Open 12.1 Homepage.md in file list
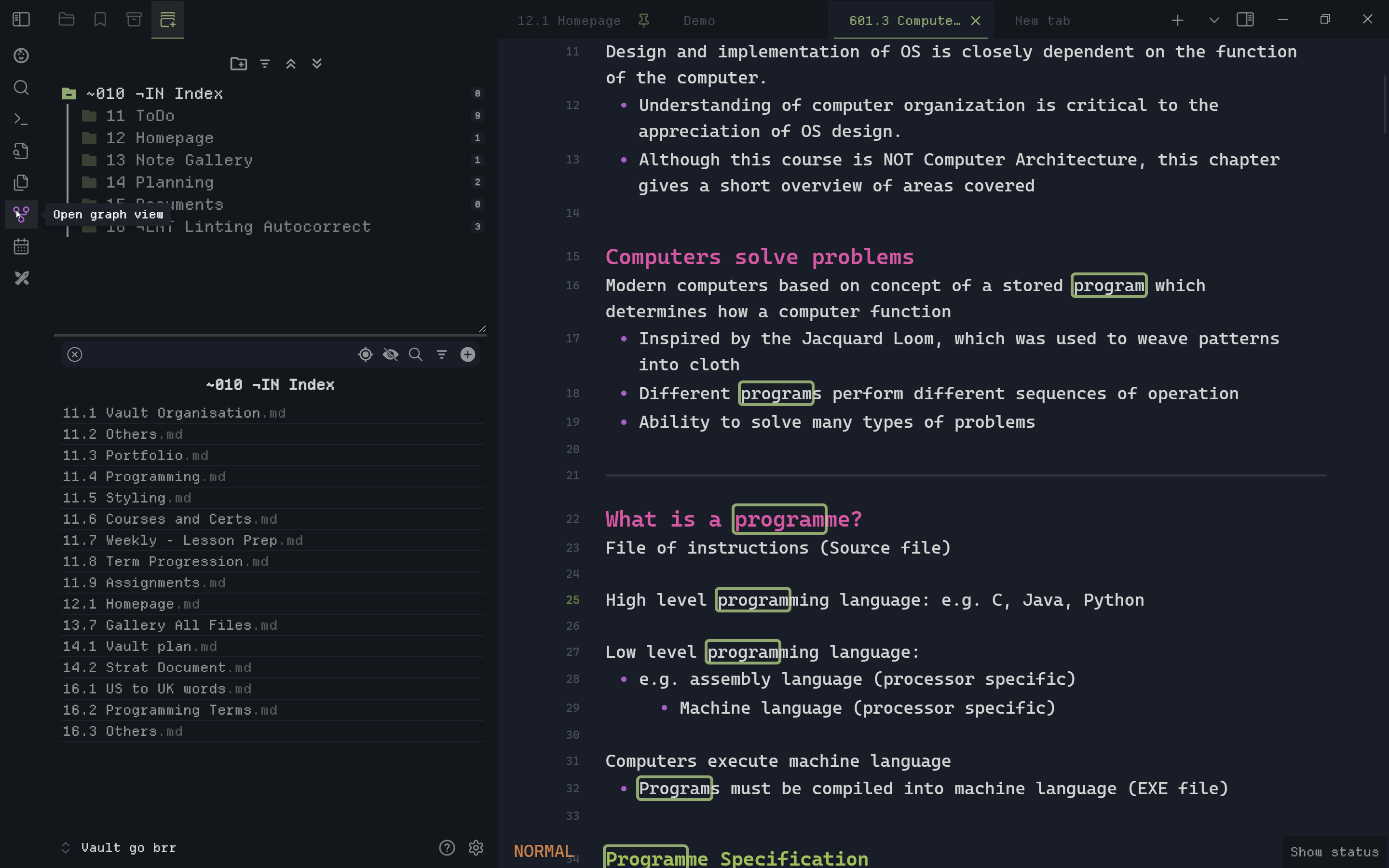The width and height of the screenshot is (1389, 868). tap(272, 604)
